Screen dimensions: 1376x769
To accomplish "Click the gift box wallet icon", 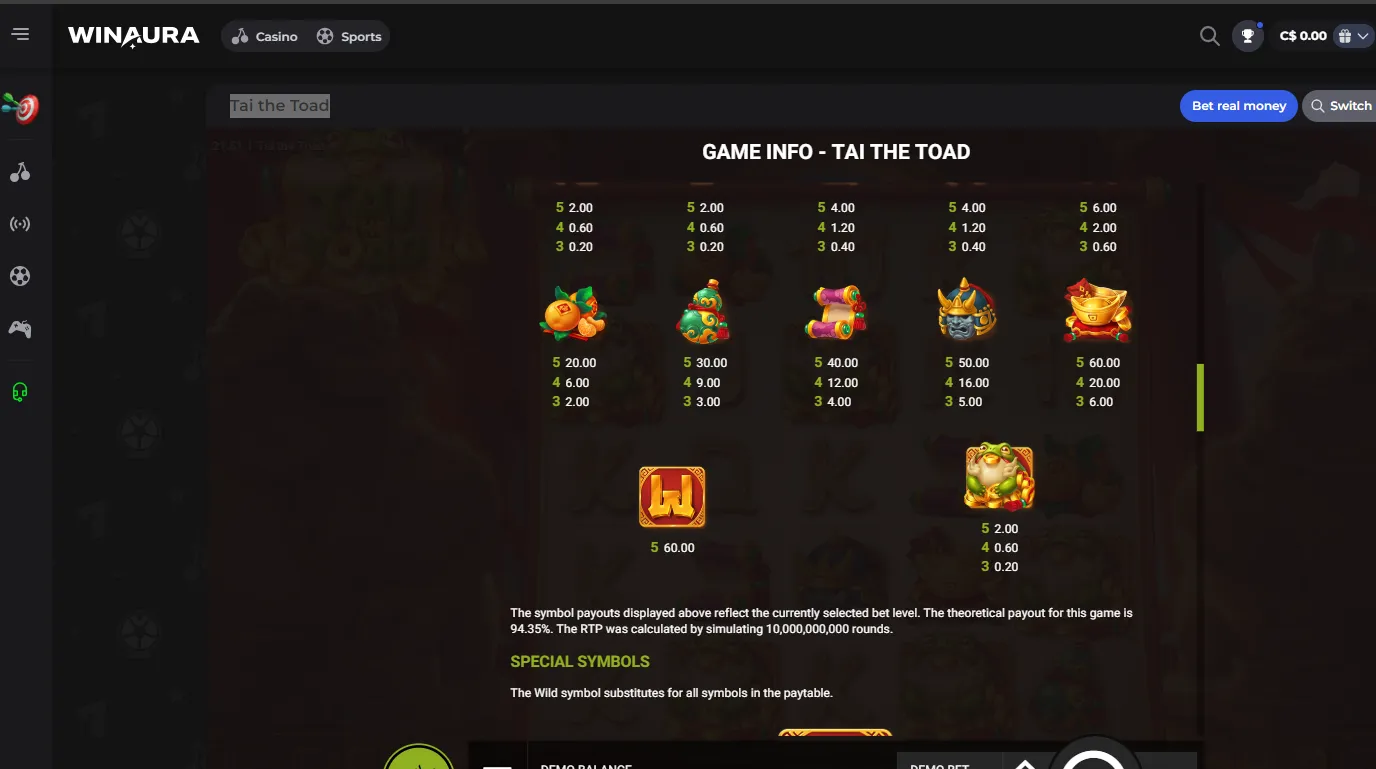I will 1346,36.
